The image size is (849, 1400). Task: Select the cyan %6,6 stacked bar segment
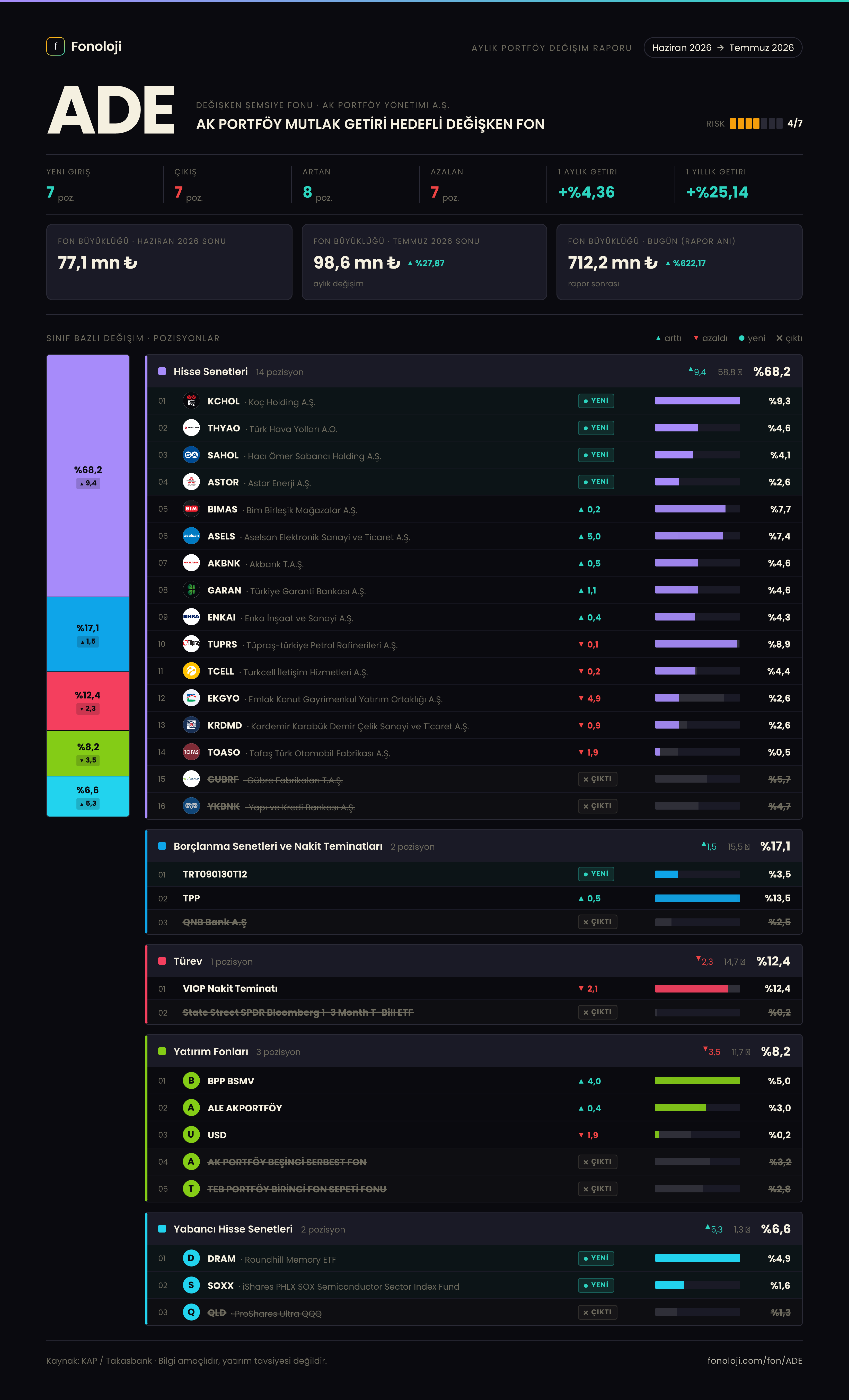coord(88,796)
